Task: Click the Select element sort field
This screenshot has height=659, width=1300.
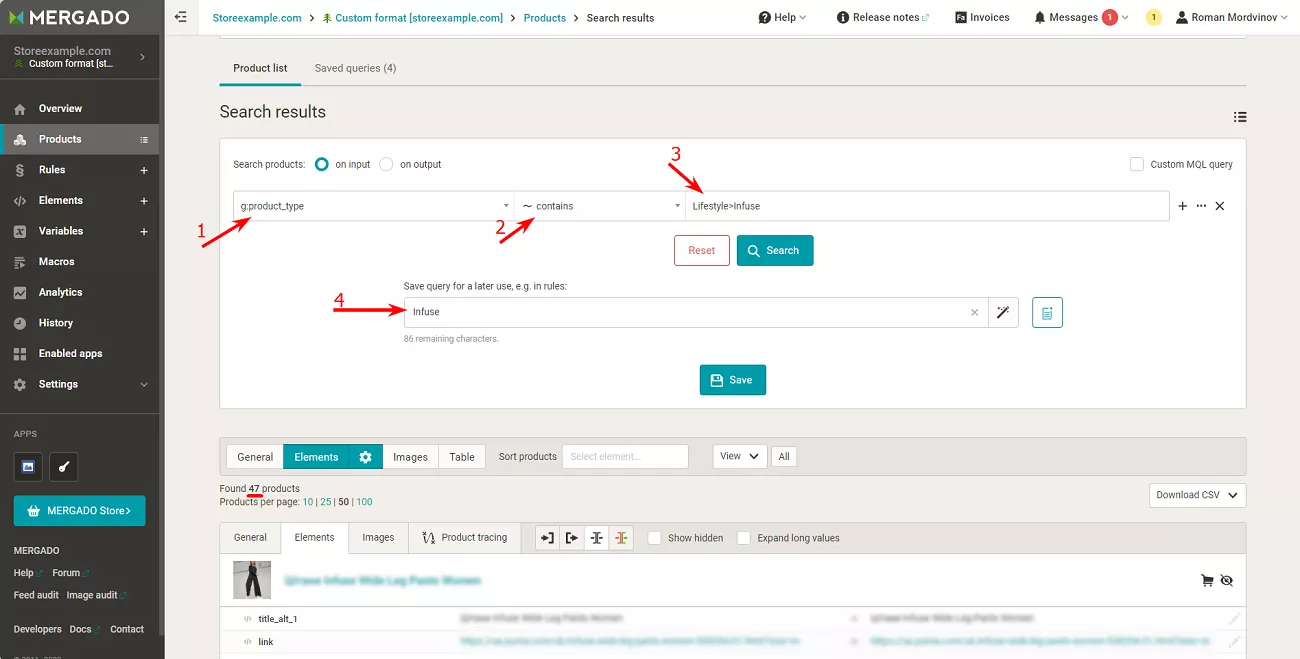Action: coord(625,457)
